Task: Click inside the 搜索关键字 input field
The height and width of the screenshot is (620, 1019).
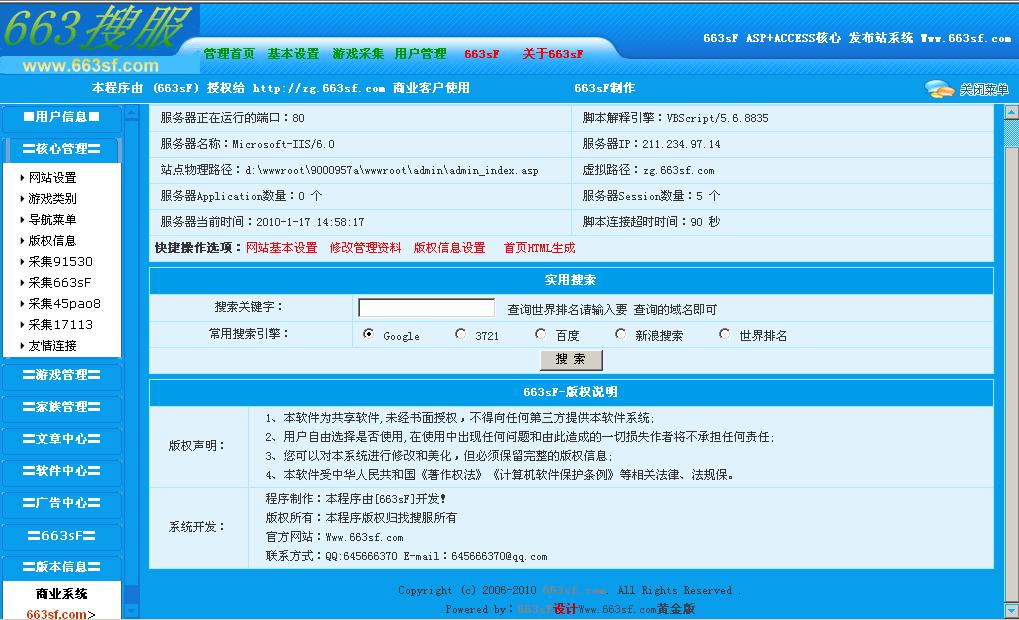Action: (425, 307)
